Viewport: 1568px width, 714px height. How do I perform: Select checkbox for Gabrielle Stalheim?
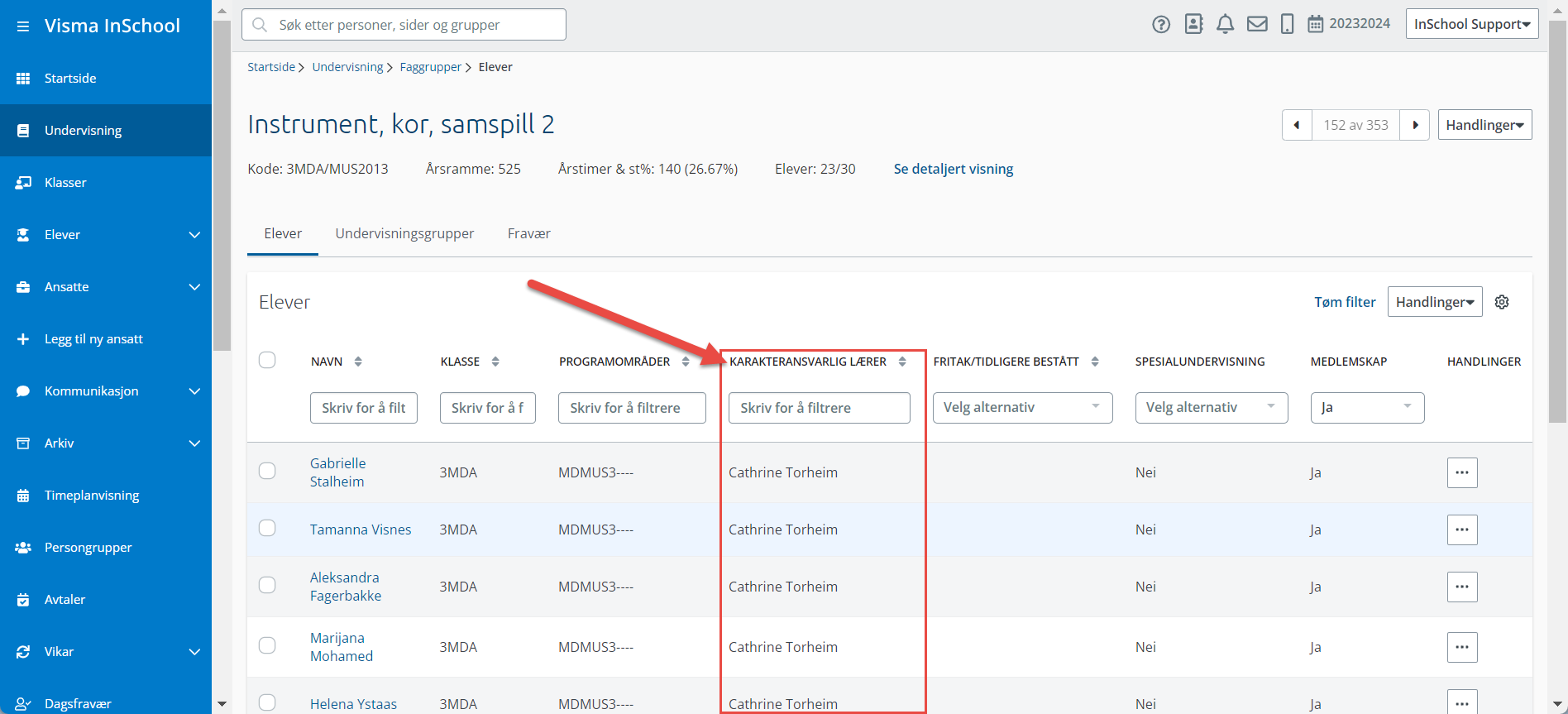tap(267, 471)
